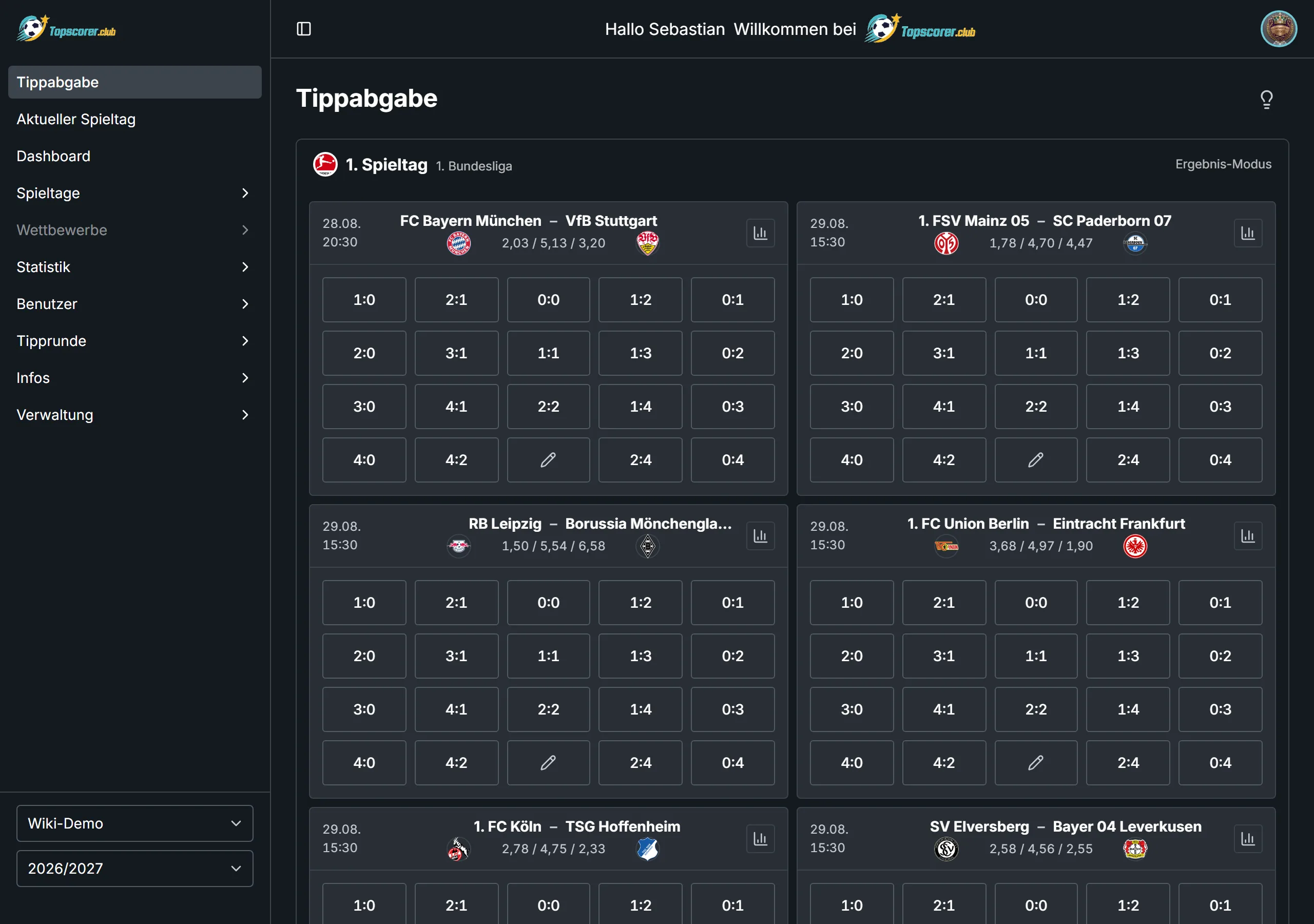Toggle the sidebar panel icon

pos(304,29)
